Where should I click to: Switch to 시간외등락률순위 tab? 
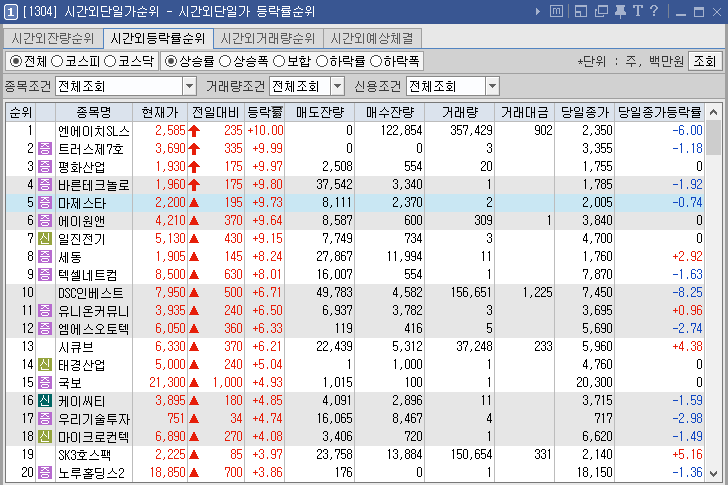pyautogui.click(x=158, y=38)
